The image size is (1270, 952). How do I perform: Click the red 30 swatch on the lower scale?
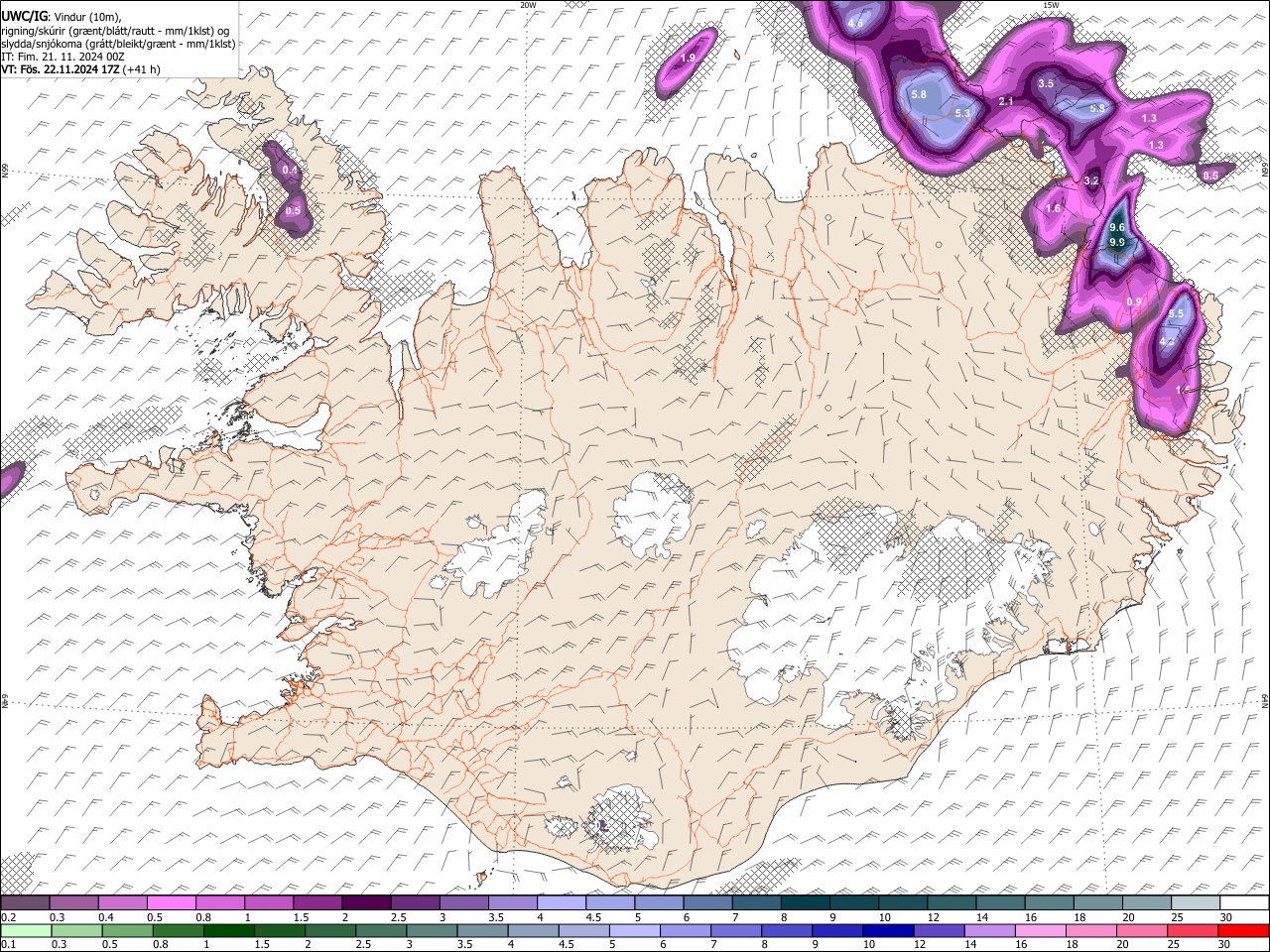click(x=1244, y=930)
